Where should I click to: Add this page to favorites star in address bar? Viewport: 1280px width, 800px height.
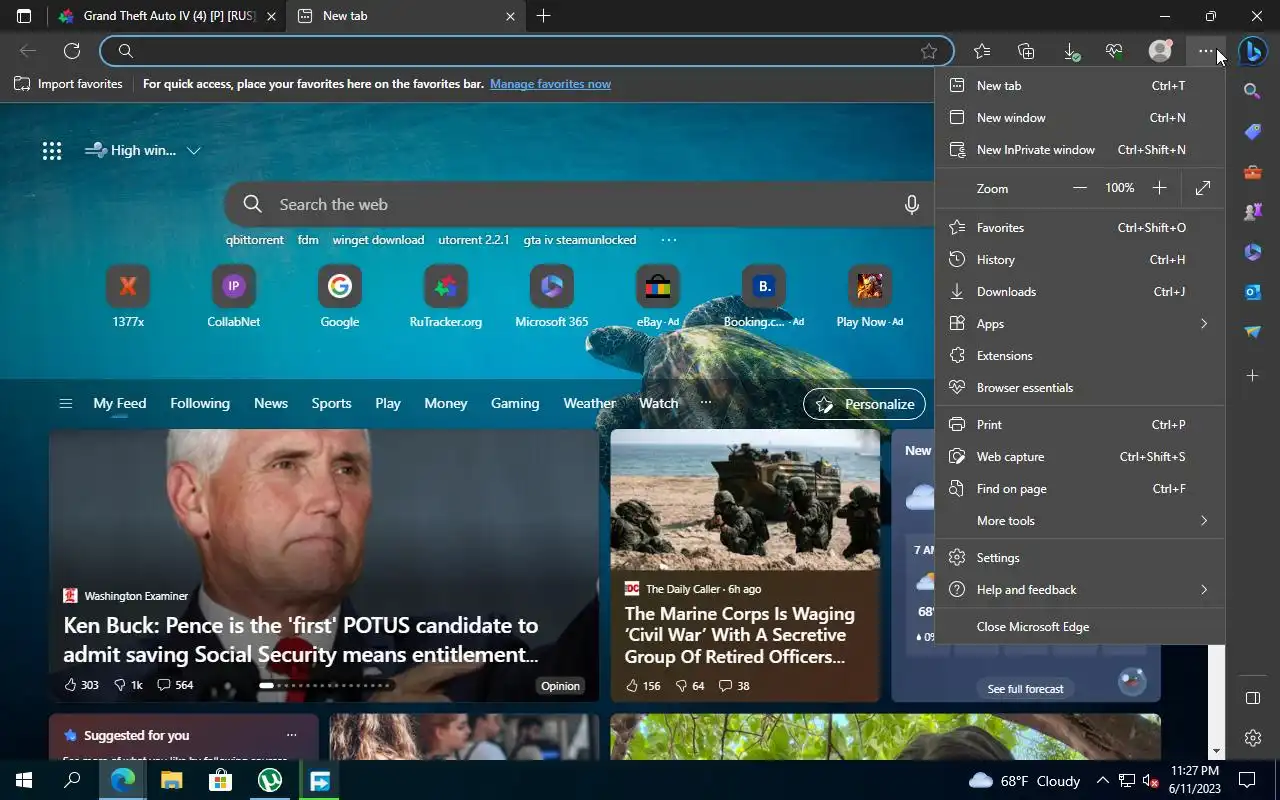point(929,51)
